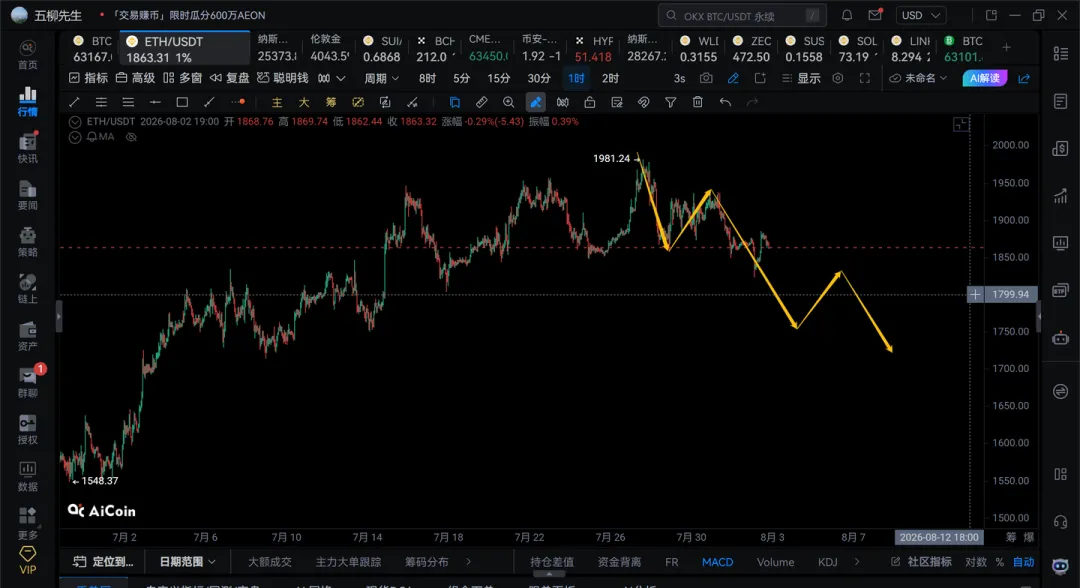The image size is (1080, 588).
Task: Open the VIP diamond icon
Action: point(28,560)
